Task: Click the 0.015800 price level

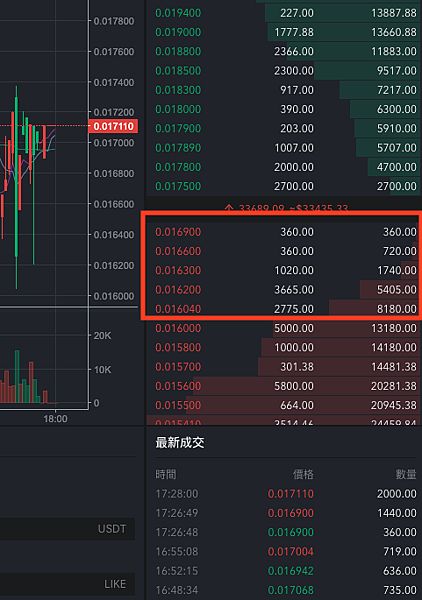Action: click(x=178, y=347)
